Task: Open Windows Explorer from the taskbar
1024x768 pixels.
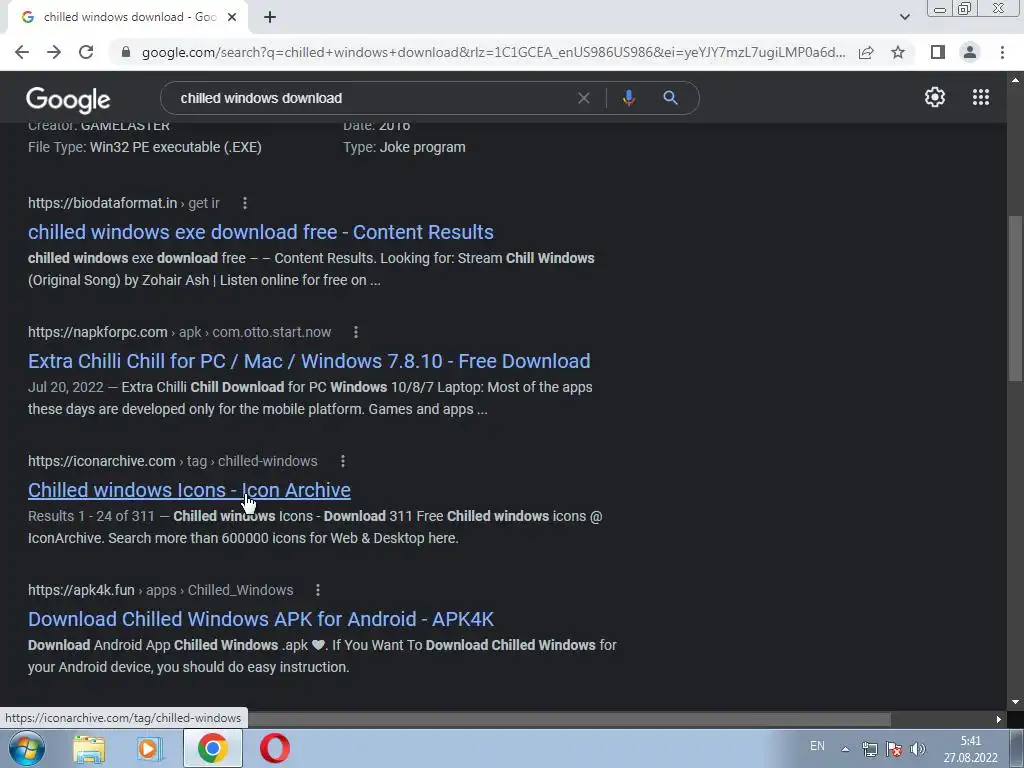Action: coord(89,748)
